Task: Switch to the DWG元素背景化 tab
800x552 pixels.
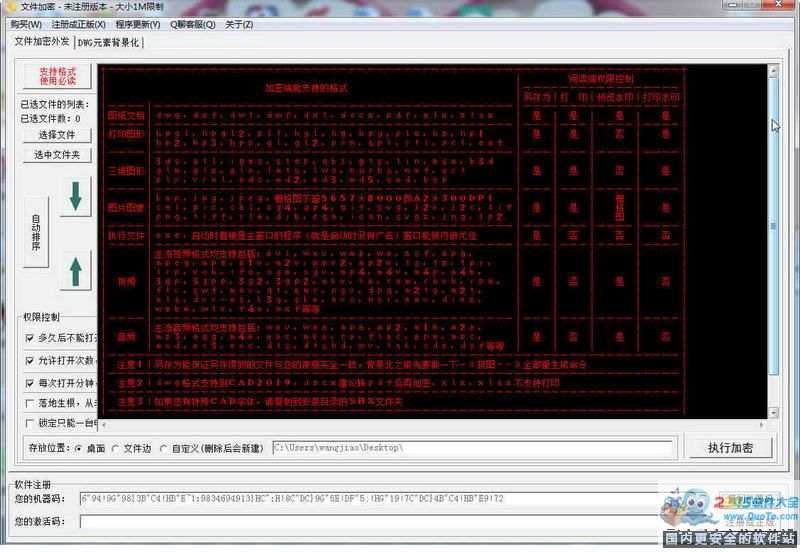Action: 108,43
